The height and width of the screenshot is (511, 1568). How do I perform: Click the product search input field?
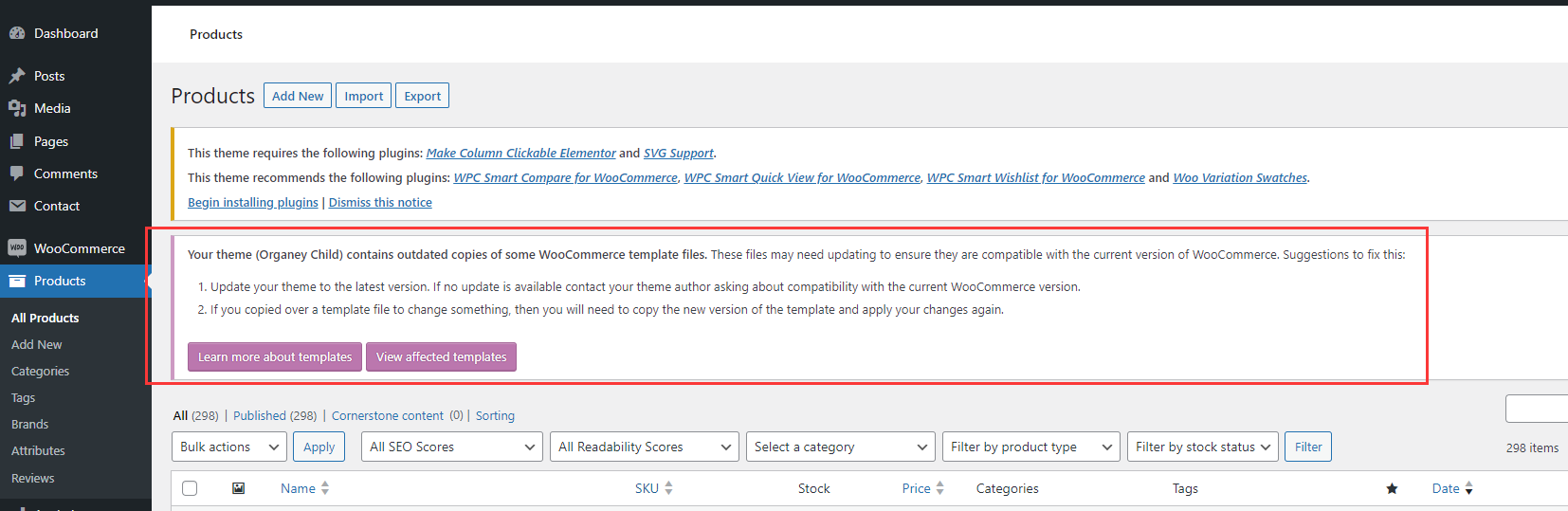coord(1537,409)
